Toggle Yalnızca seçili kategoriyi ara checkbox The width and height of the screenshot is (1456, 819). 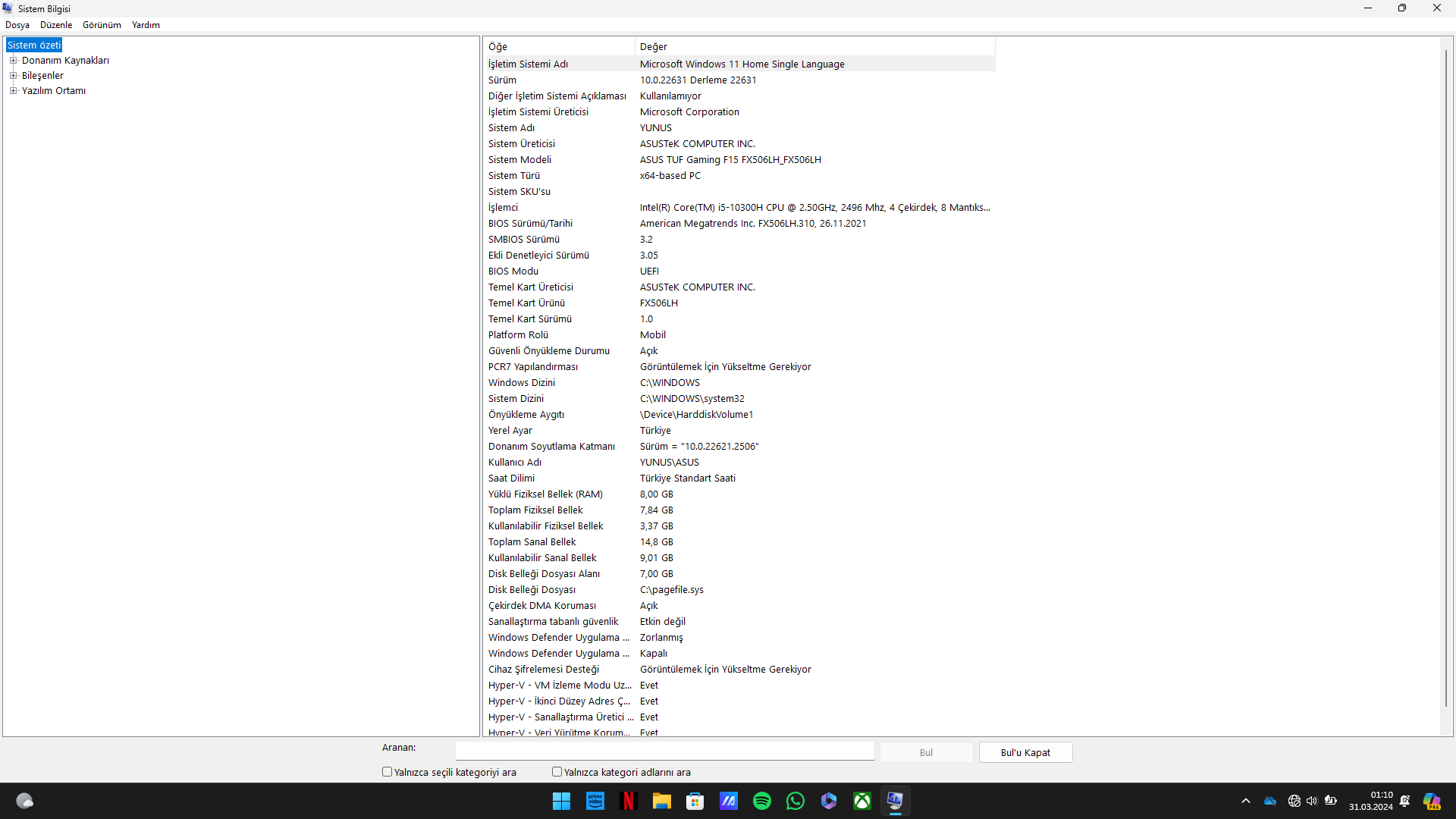388,772
